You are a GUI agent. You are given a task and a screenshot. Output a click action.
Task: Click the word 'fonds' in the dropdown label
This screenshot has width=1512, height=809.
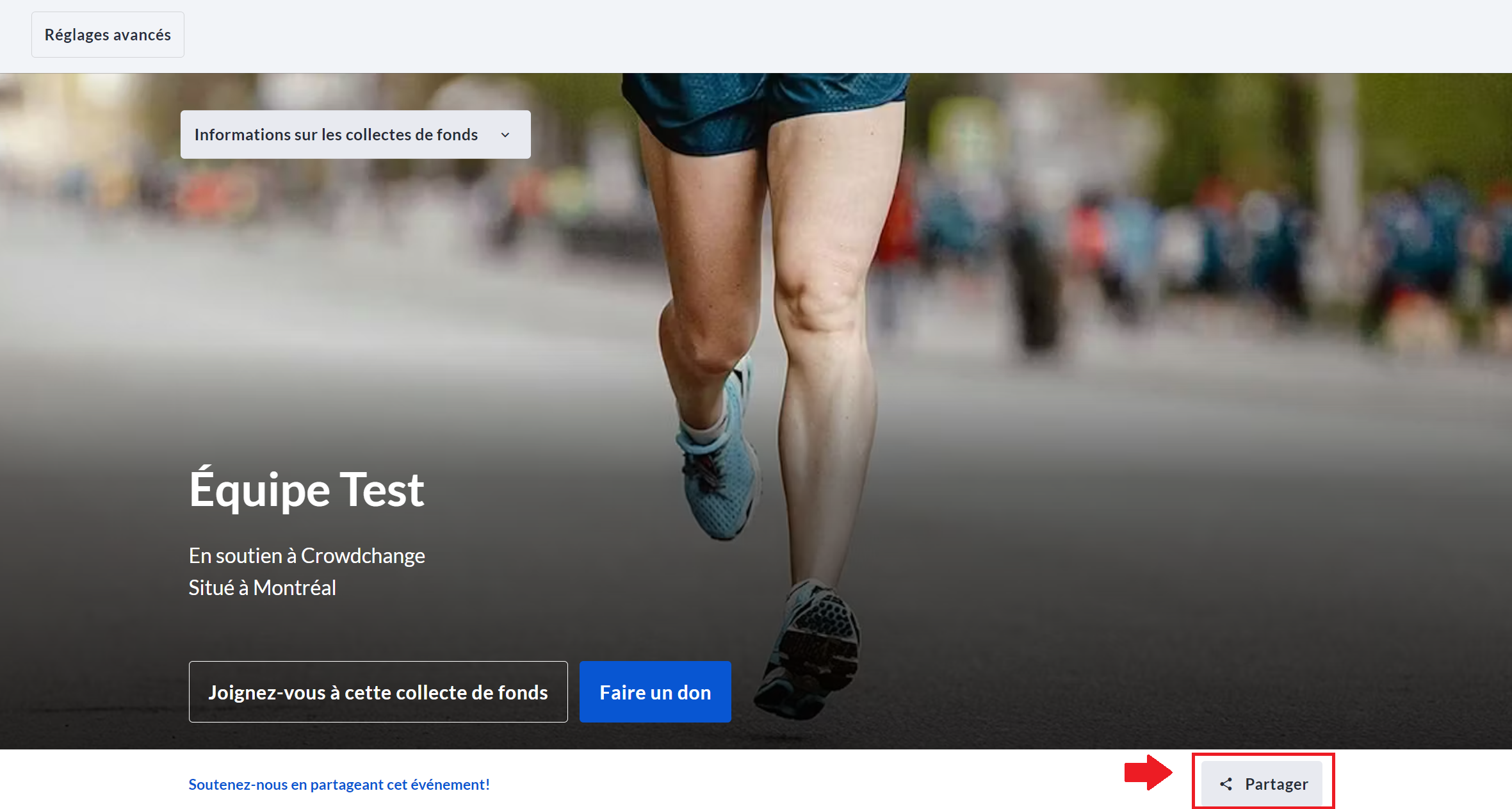tap(457, 135)
